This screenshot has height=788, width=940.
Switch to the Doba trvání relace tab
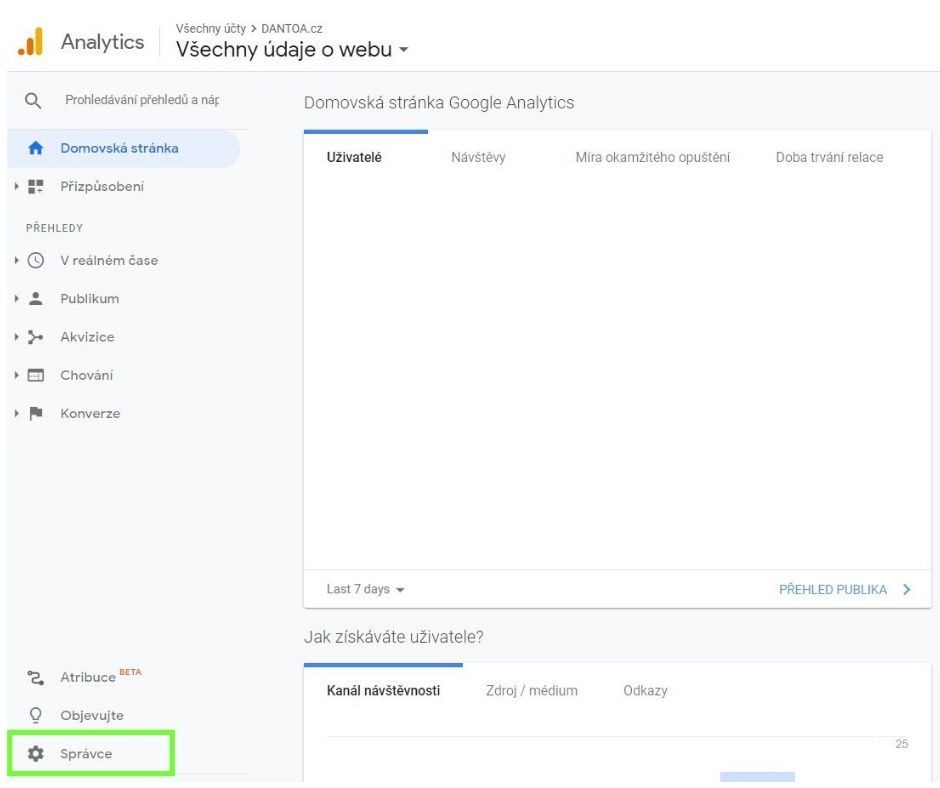831,157
